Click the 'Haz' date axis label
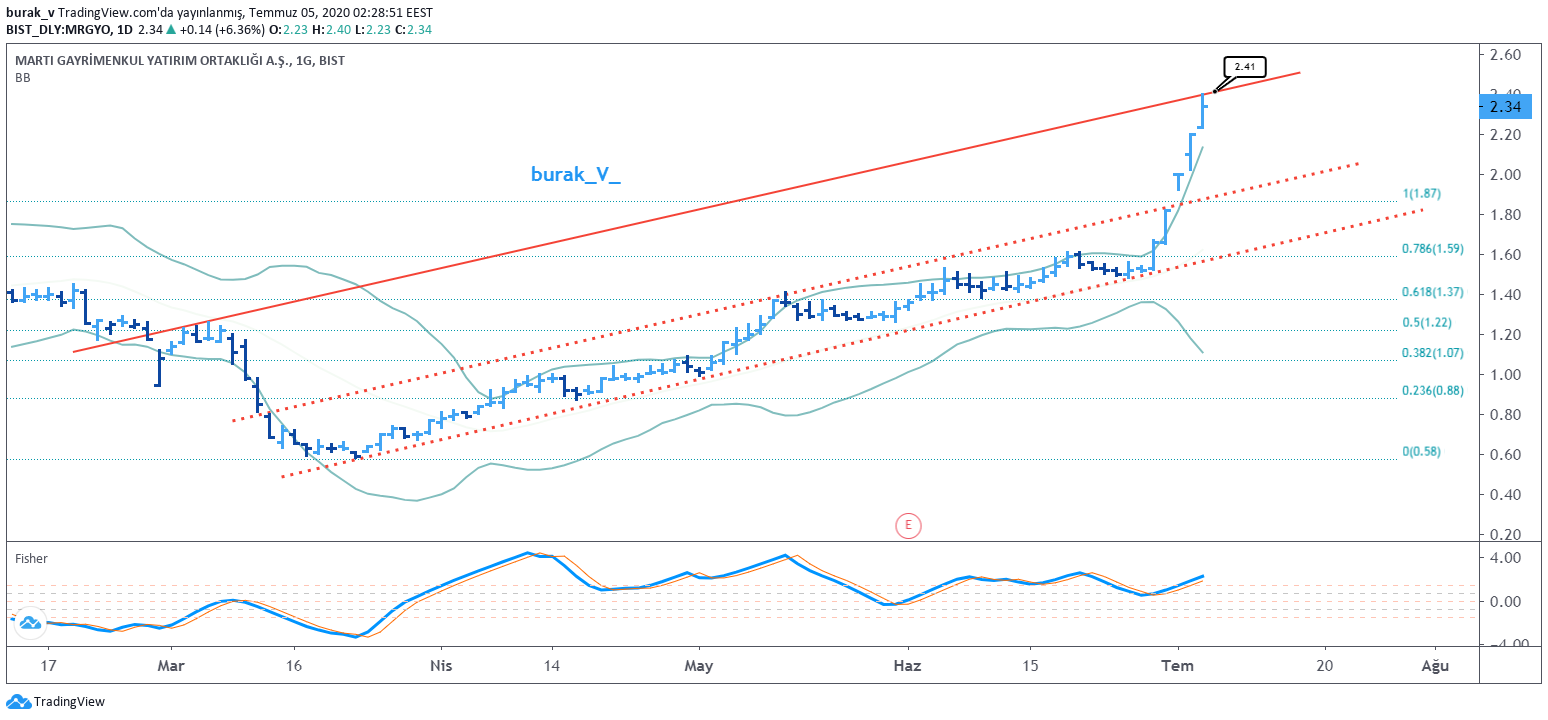Screen dimensions: 1548x720 [907, 665]
